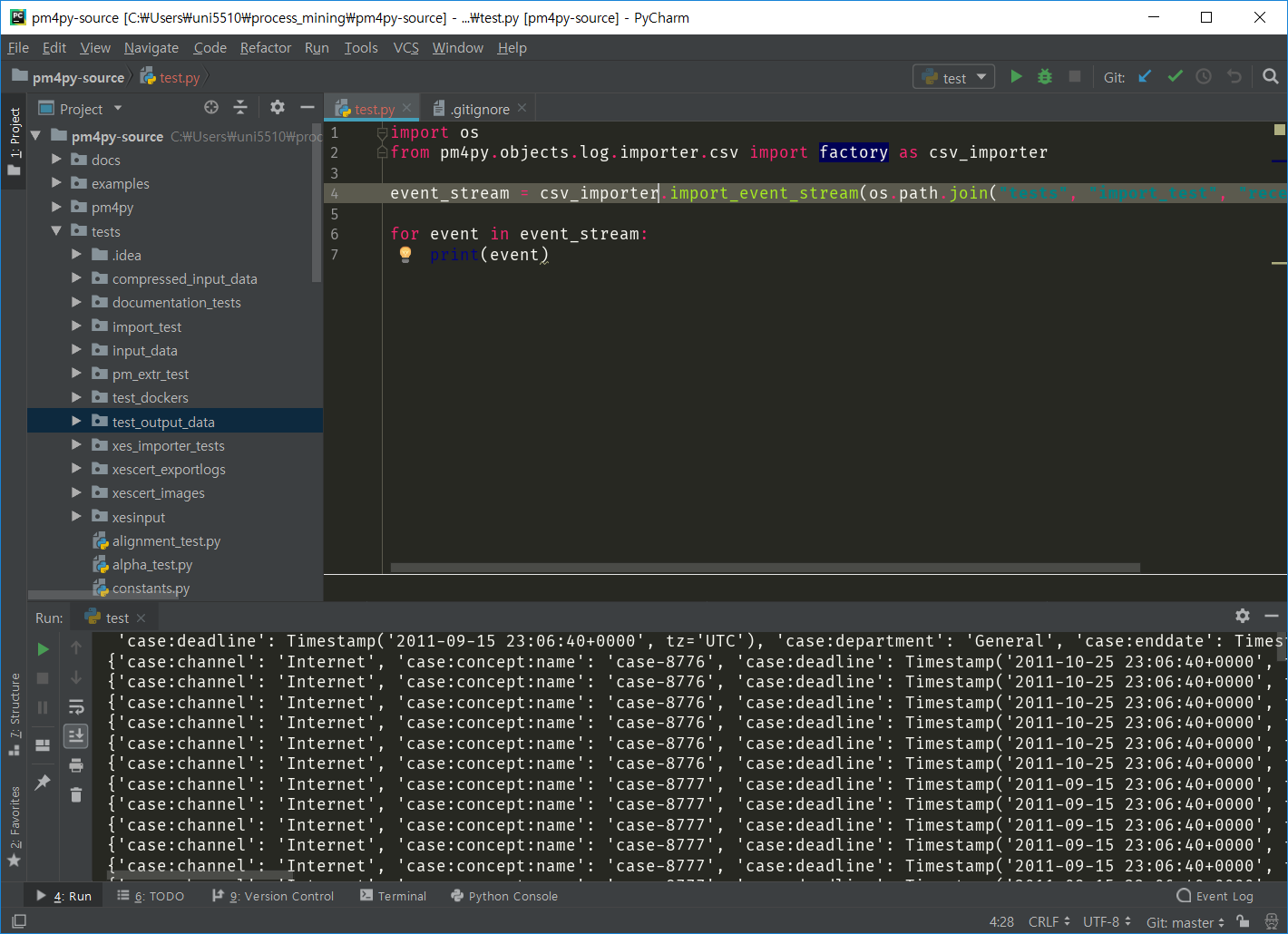Open the Terminal tool window
The image size is (1288, 934).
[393, 896]
